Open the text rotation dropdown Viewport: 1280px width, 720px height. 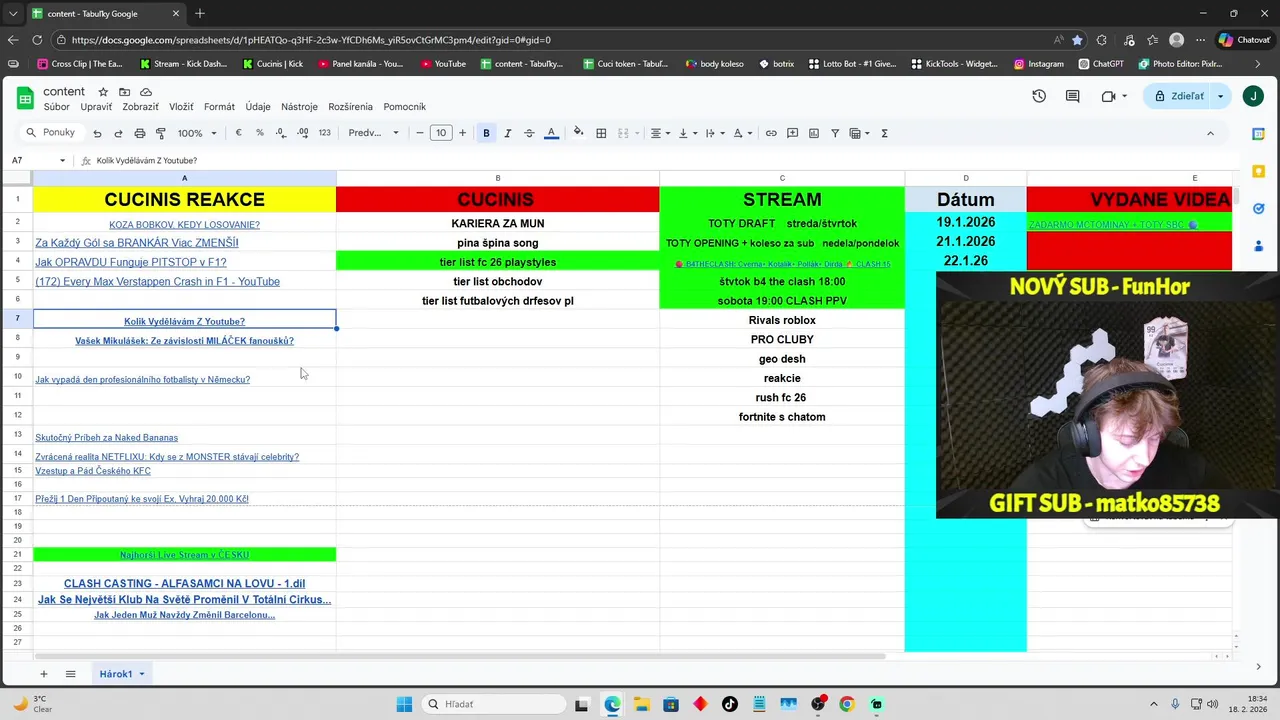click(742, 133)
